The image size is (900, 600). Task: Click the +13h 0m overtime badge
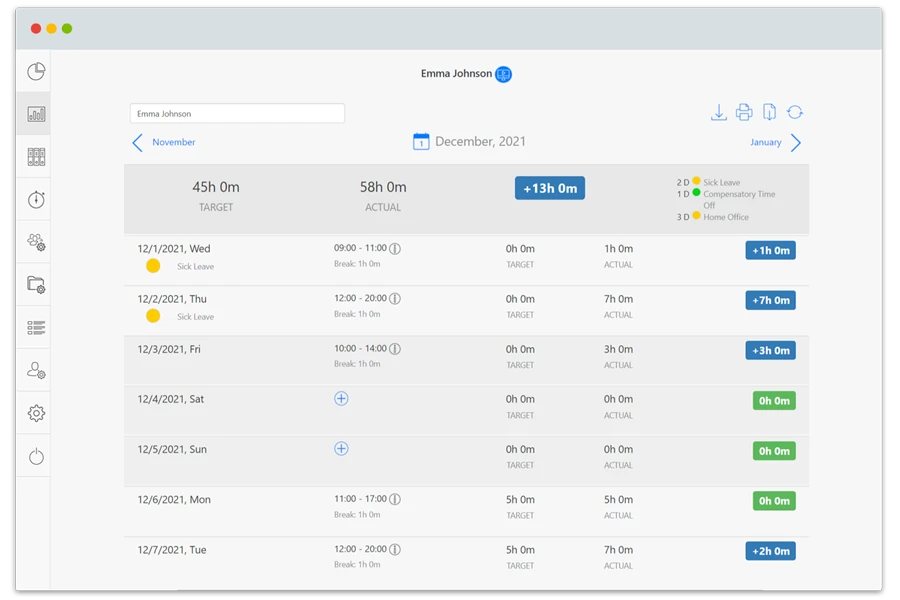click(549, 187)
